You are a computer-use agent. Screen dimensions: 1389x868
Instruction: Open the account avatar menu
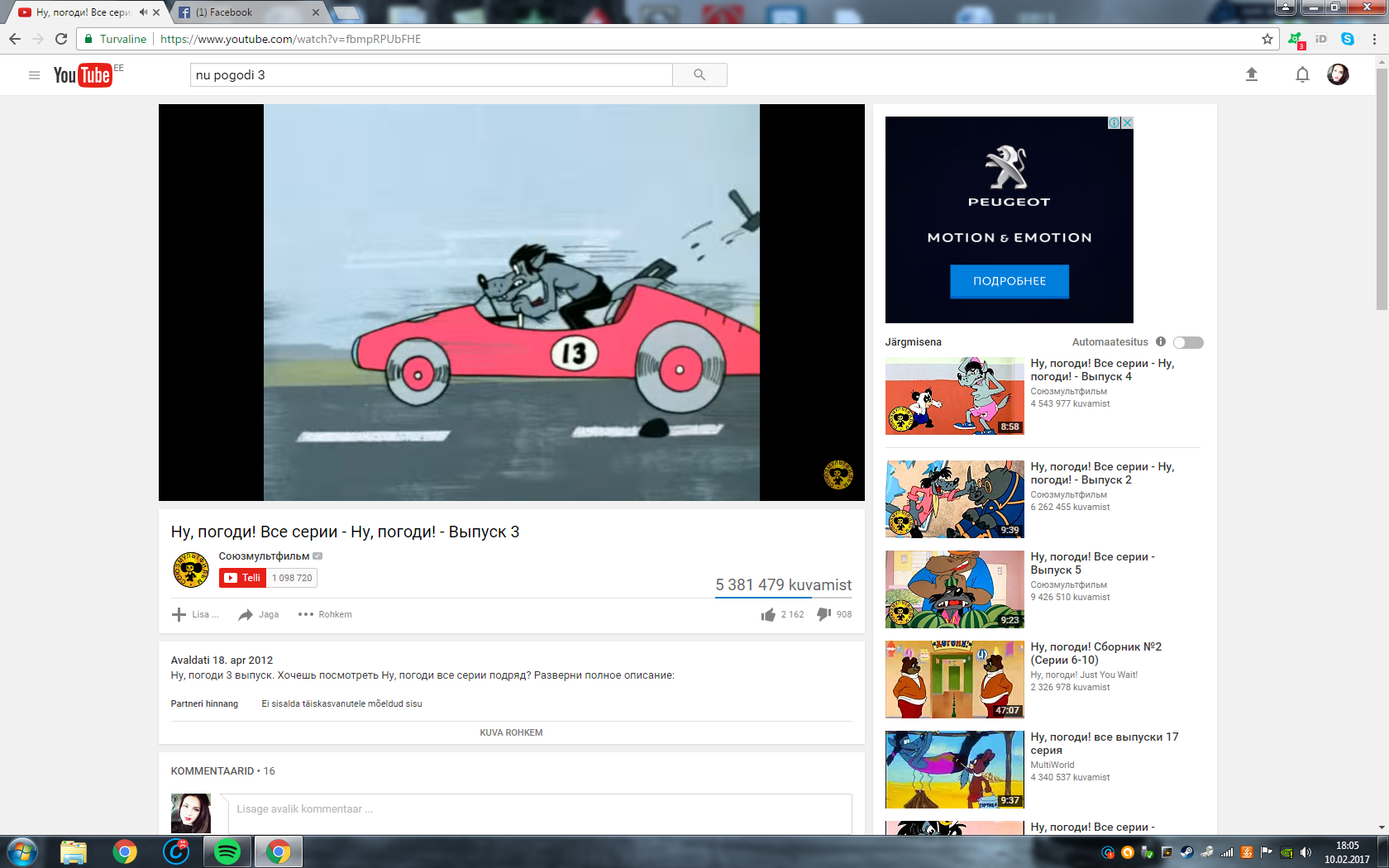pos(1338,74)
